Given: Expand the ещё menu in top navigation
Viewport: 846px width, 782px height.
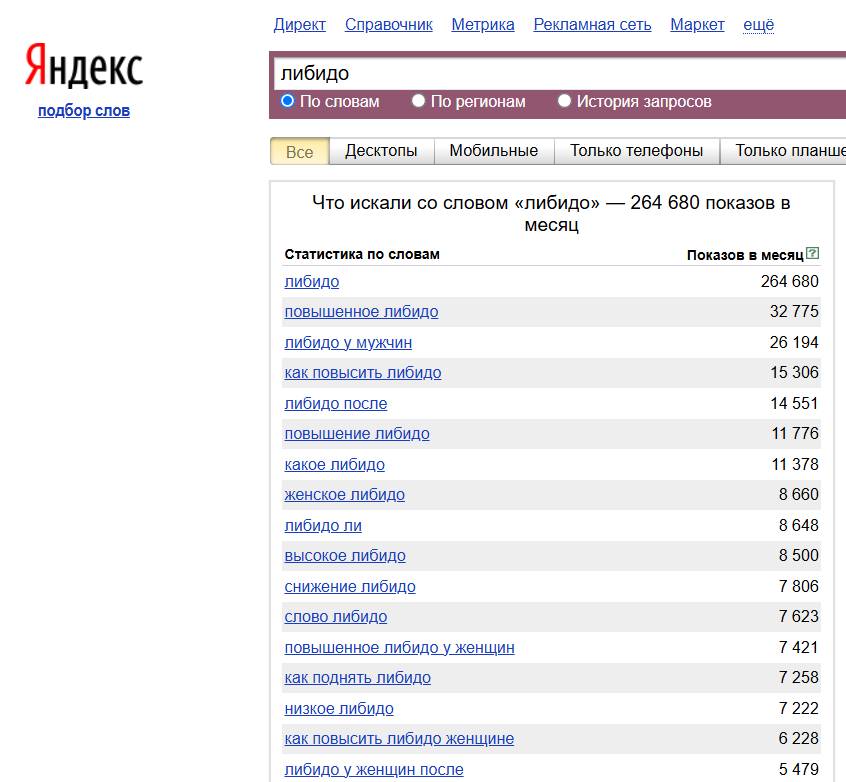Looking at the screenshot, I should point(758,25).
